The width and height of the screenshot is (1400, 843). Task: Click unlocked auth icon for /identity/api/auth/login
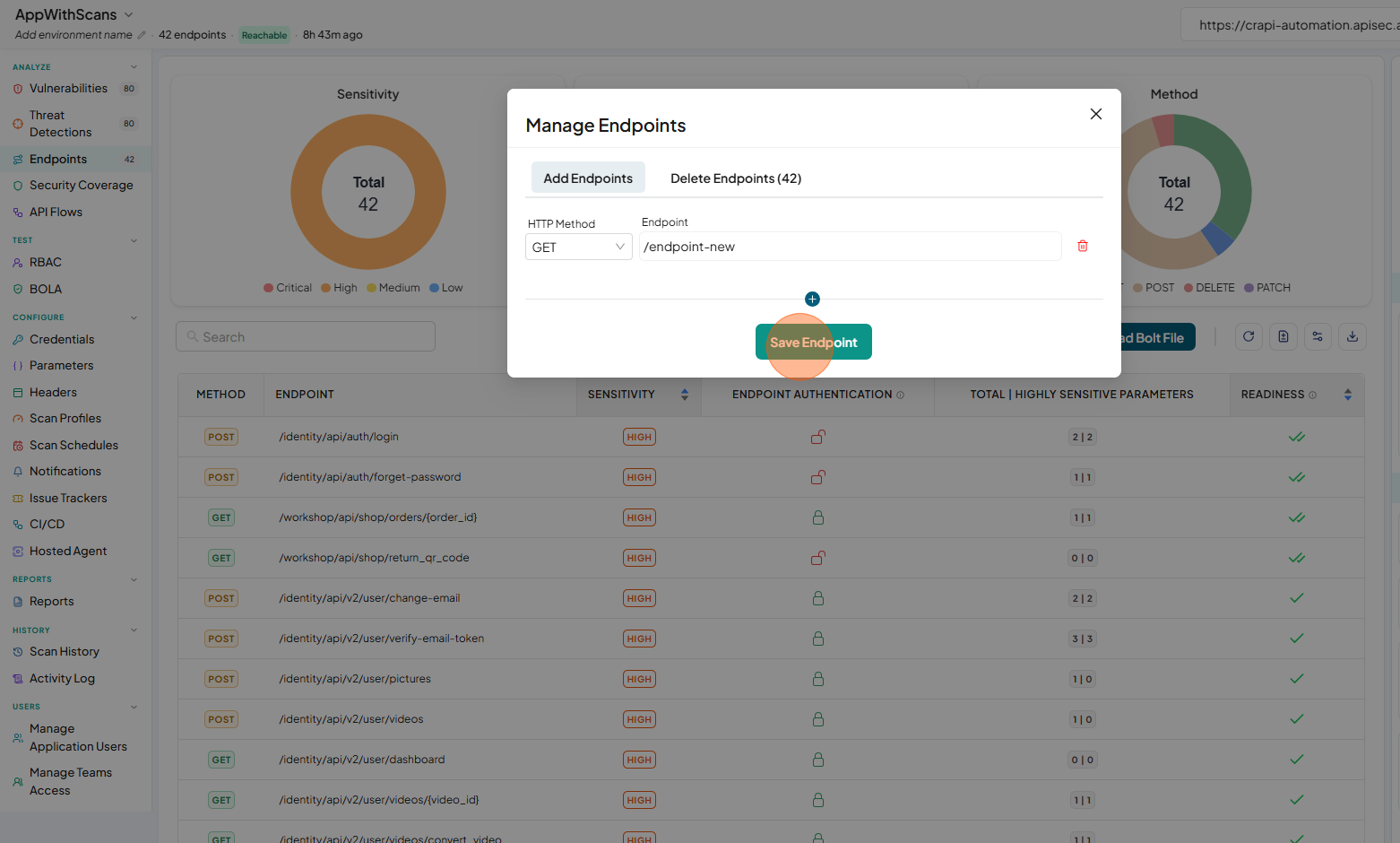[x=818, y=437]
